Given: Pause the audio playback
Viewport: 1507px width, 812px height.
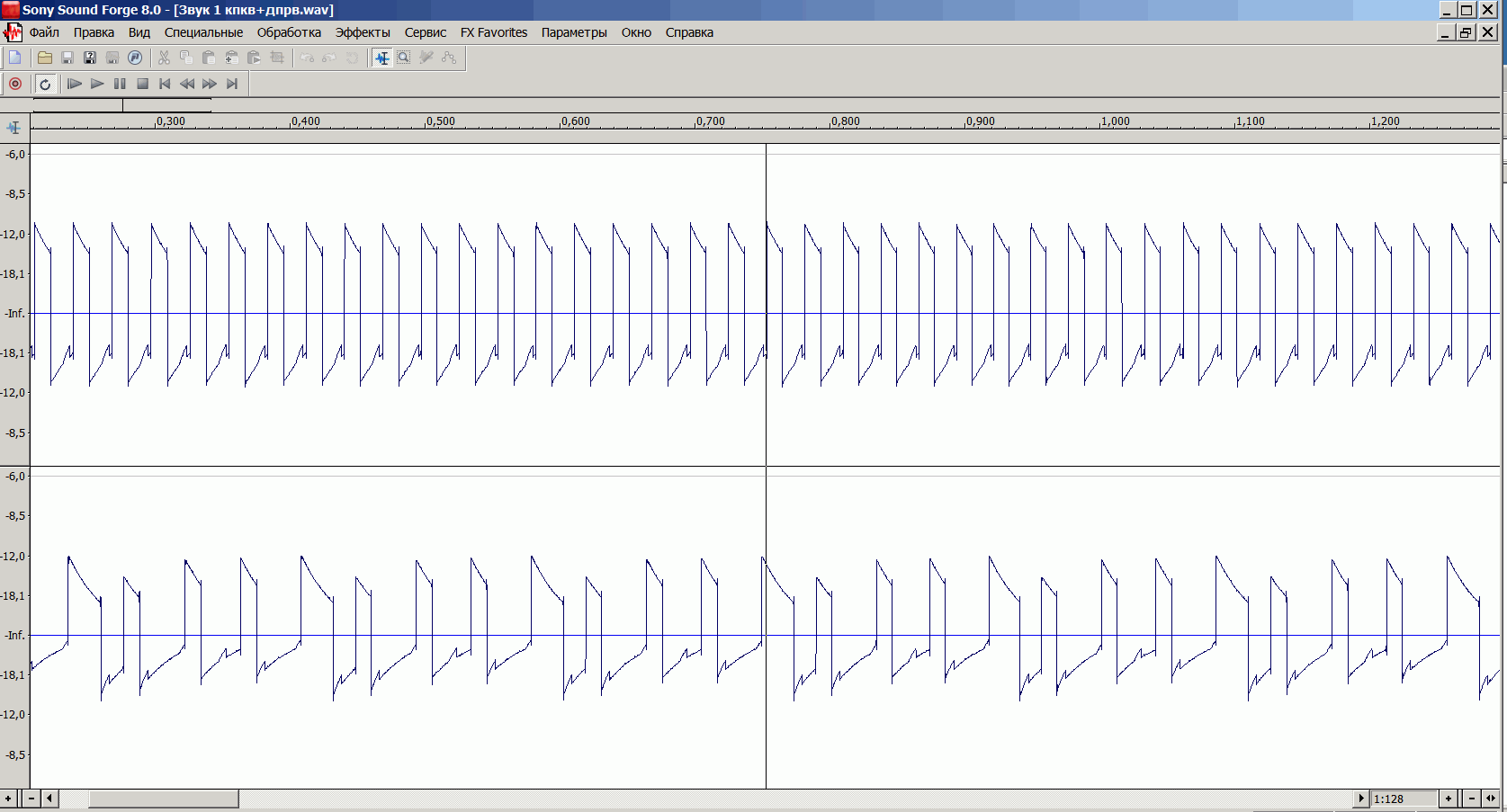Looking at the screenshot, I should 120,84.
